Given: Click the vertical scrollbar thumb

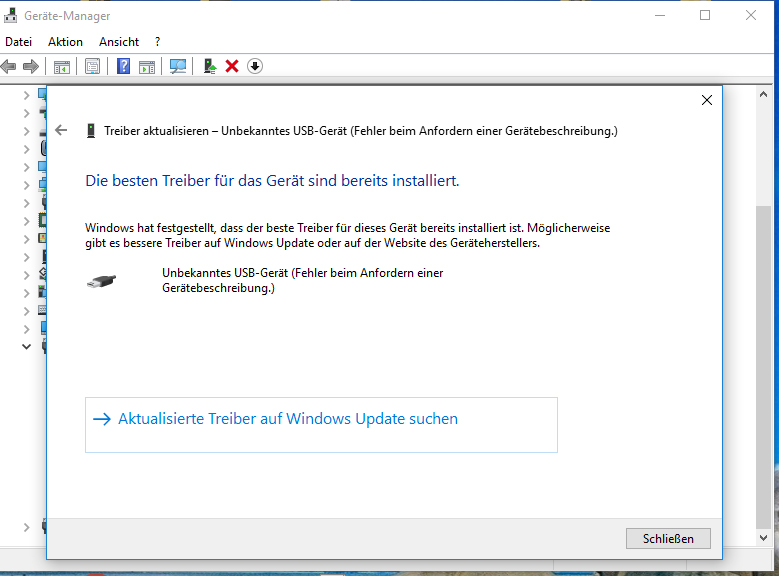Looking at the screenshot, I should pos(764,367).
